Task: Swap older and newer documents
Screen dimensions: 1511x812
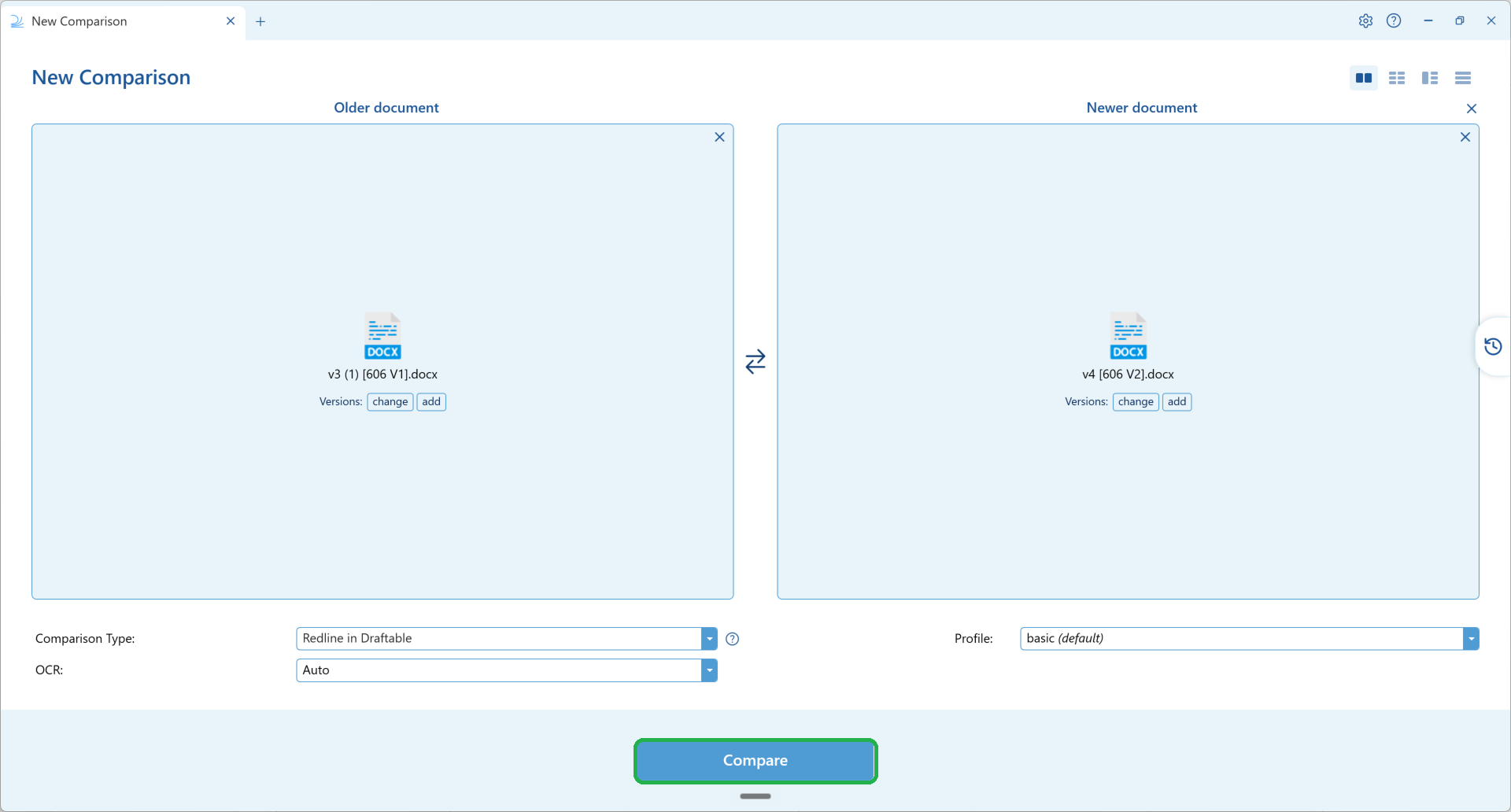Action: 755,361
